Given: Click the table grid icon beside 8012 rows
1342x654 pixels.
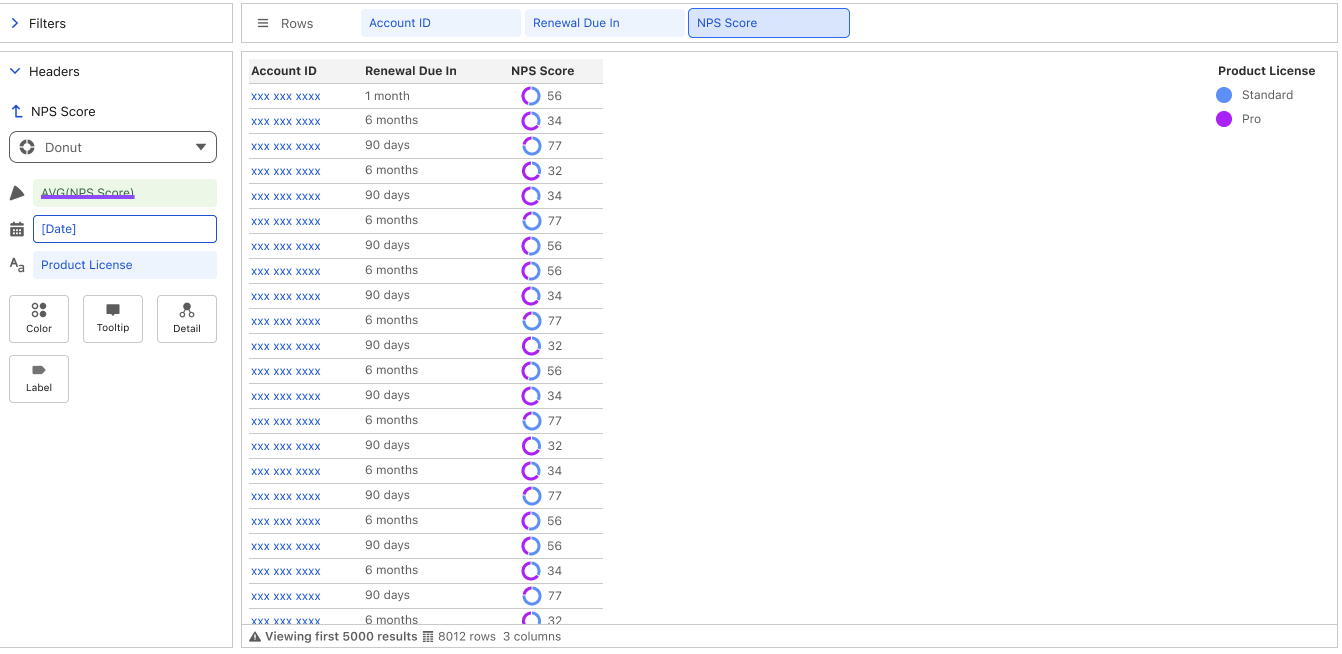Looking at the screenshot, I should pyautogui.click(x=428, y=636).
